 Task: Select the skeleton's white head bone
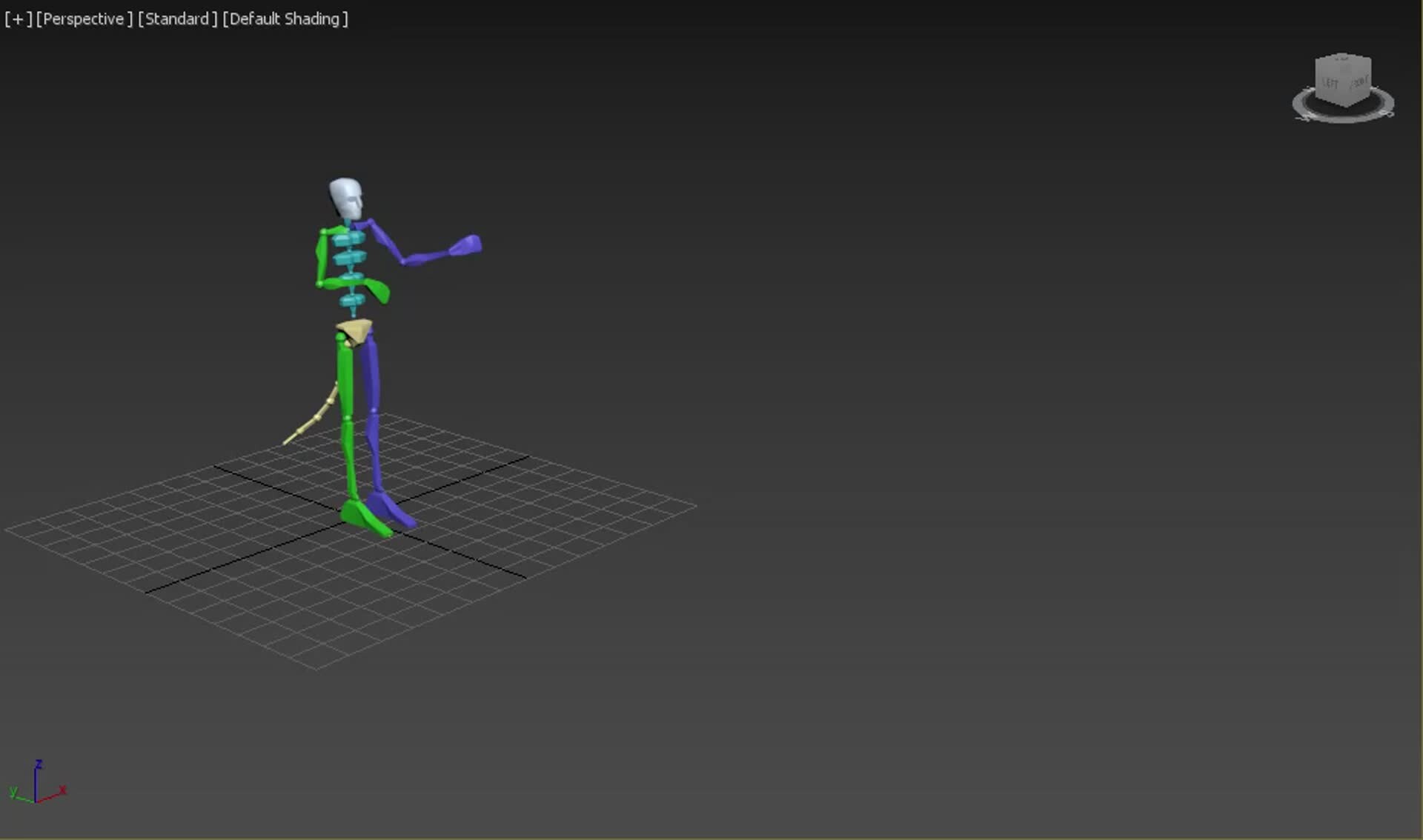344,195
